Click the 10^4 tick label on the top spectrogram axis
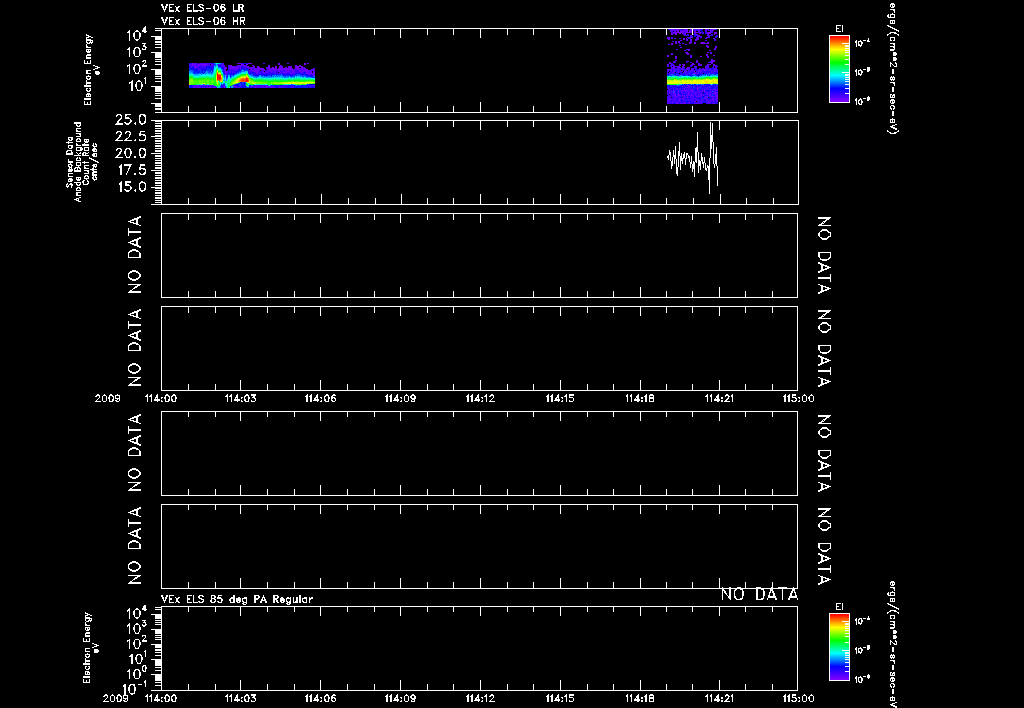1024x708 pixels. [136, 34]
